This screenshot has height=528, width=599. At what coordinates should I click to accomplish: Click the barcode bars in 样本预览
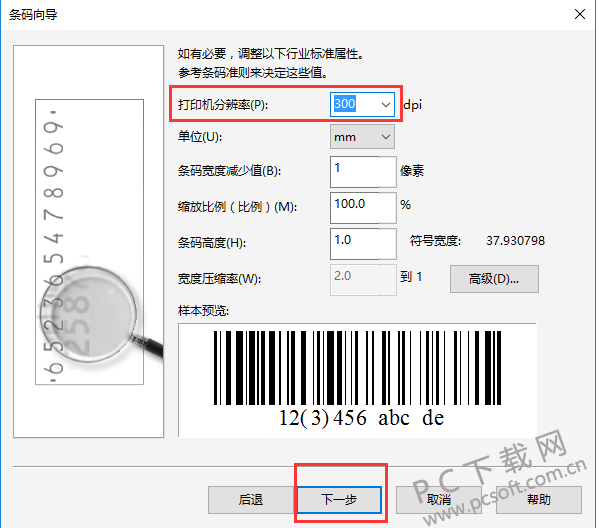tap(357, 368)
